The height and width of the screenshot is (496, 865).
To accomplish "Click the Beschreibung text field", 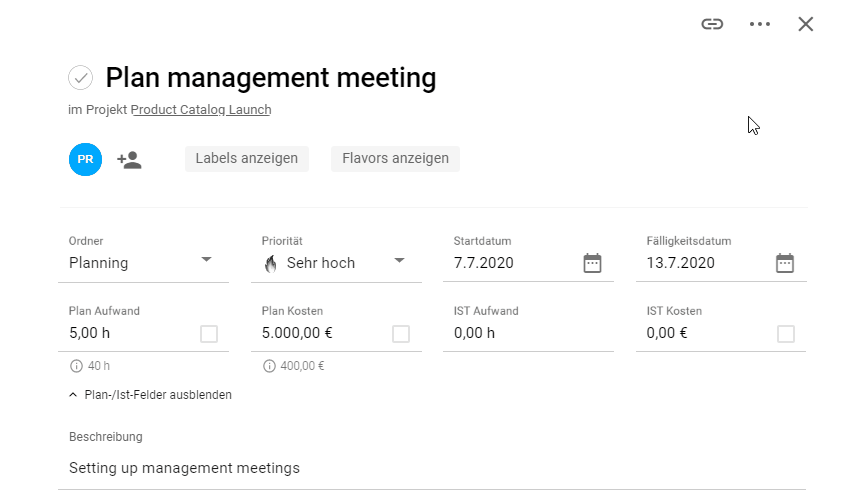I will click(432, 468).
